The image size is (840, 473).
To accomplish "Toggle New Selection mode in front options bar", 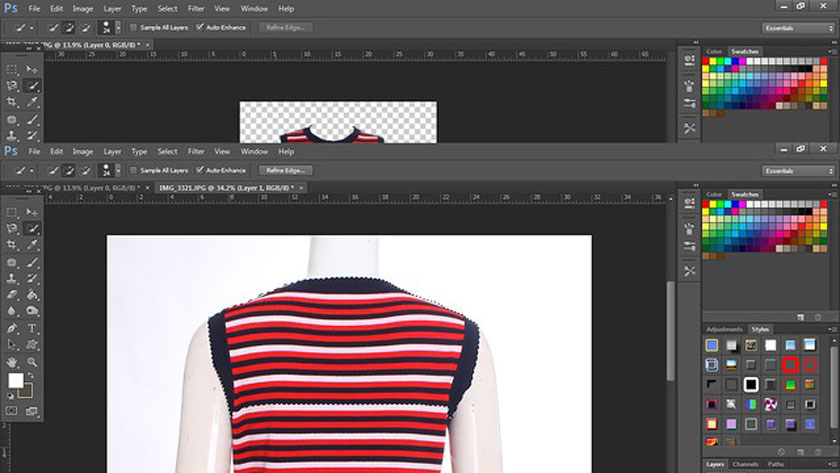I will point(53,170).
